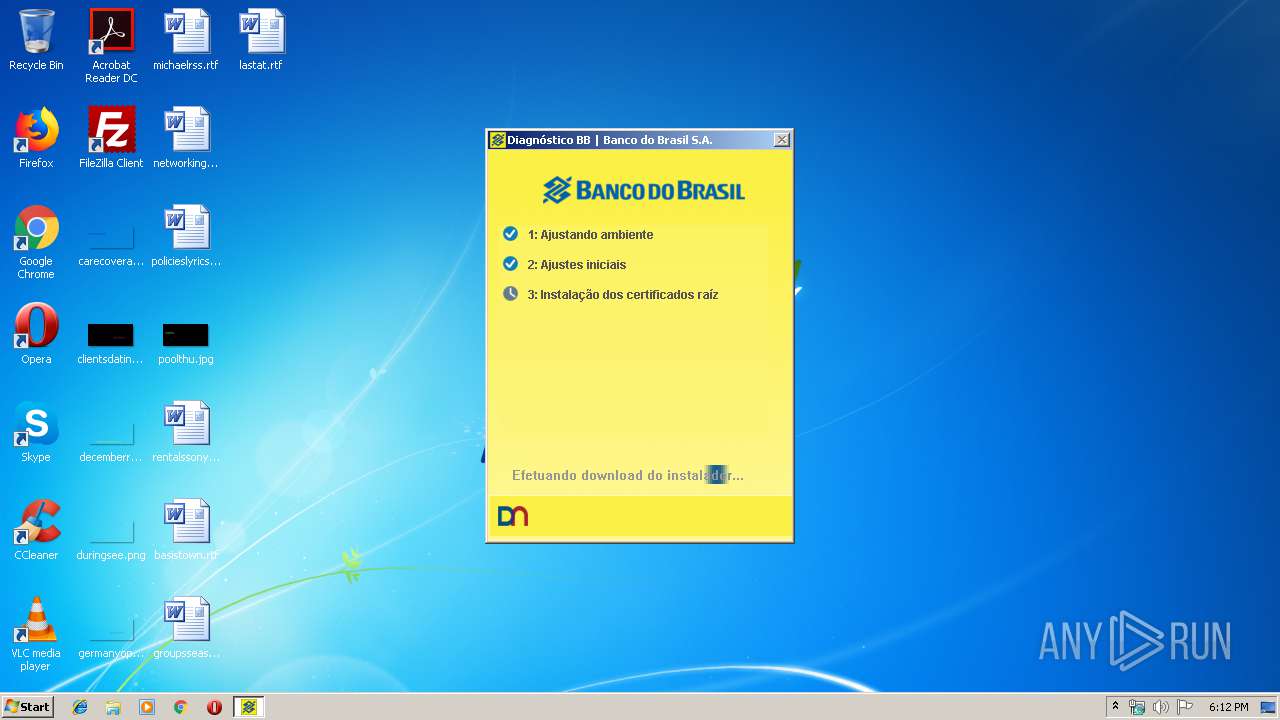The image size is (1280, 720).
Task: Open Windows Explorer folder on taskbar
Action: 113,707
